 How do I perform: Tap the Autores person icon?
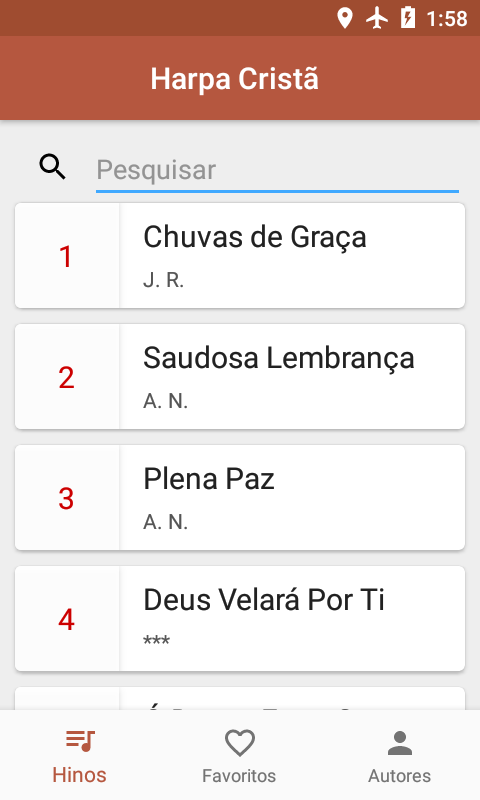[x=400, y=742]
